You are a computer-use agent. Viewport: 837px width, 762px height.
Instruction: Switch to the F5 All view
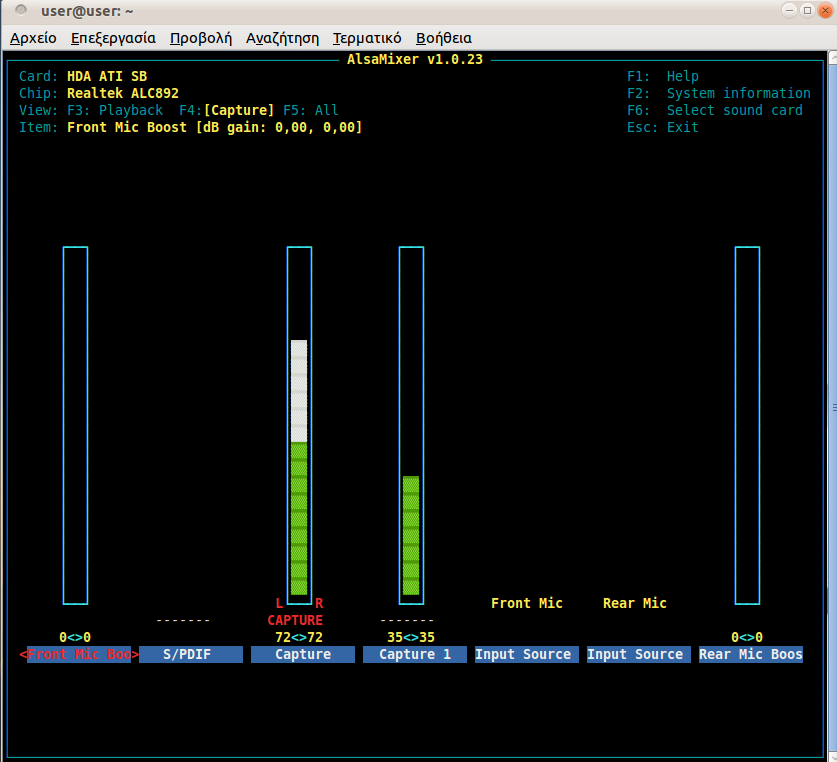pyautogui.click(x=311, y=110)
